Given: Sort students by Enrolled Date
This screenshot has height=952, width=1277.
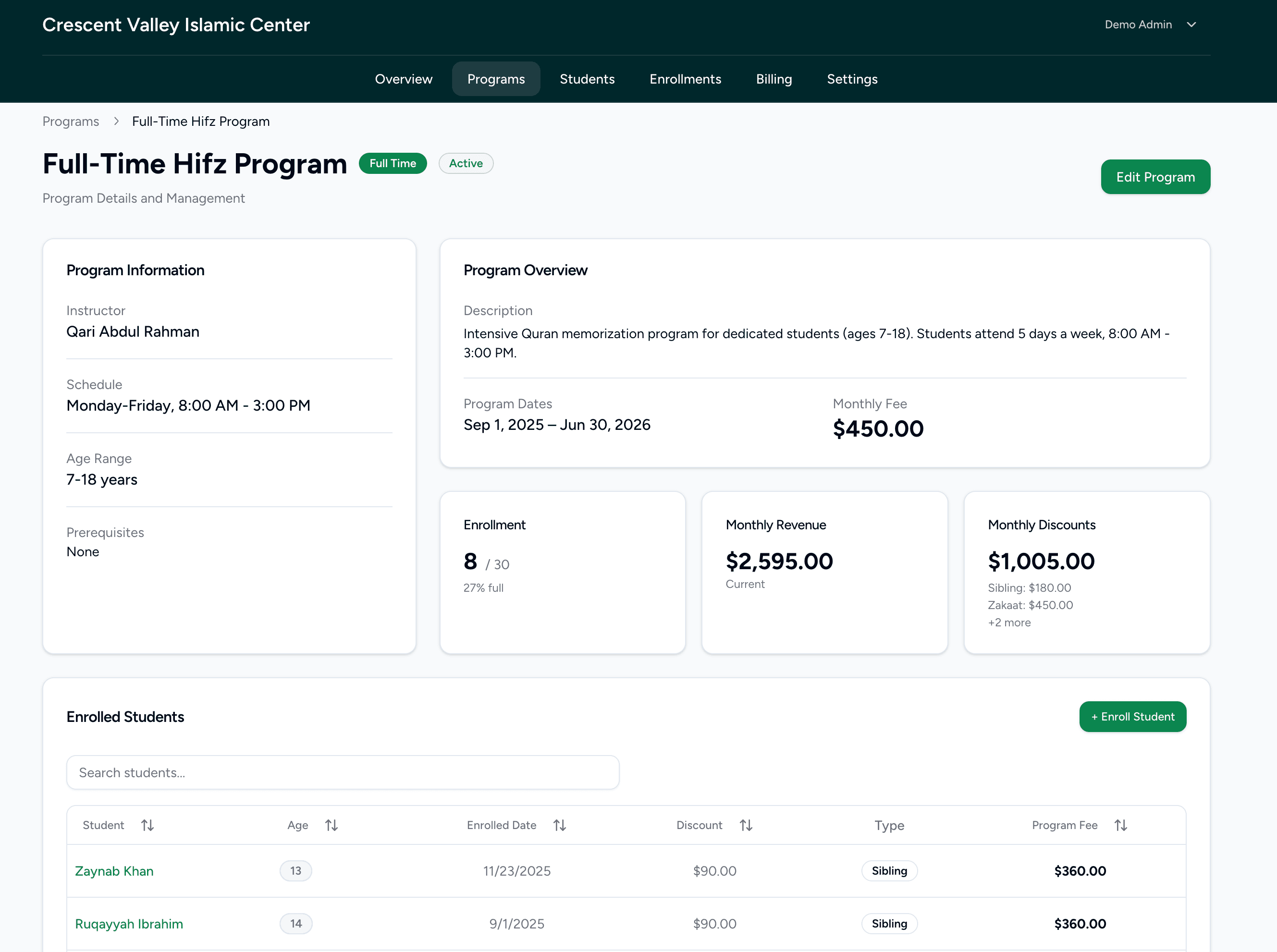Looking at the screenshot, I should click(560, 825).
